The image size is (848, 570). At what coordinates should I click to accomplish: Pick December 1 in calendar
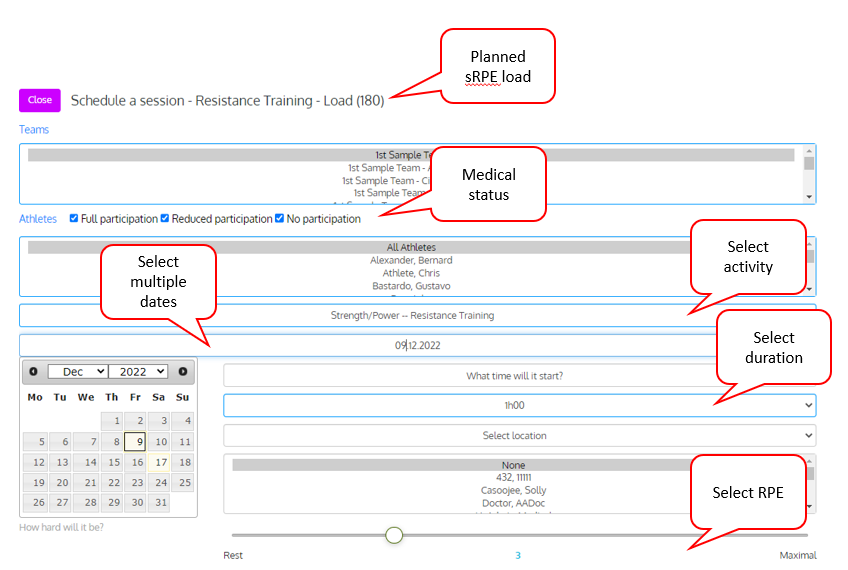pos(111,421)
